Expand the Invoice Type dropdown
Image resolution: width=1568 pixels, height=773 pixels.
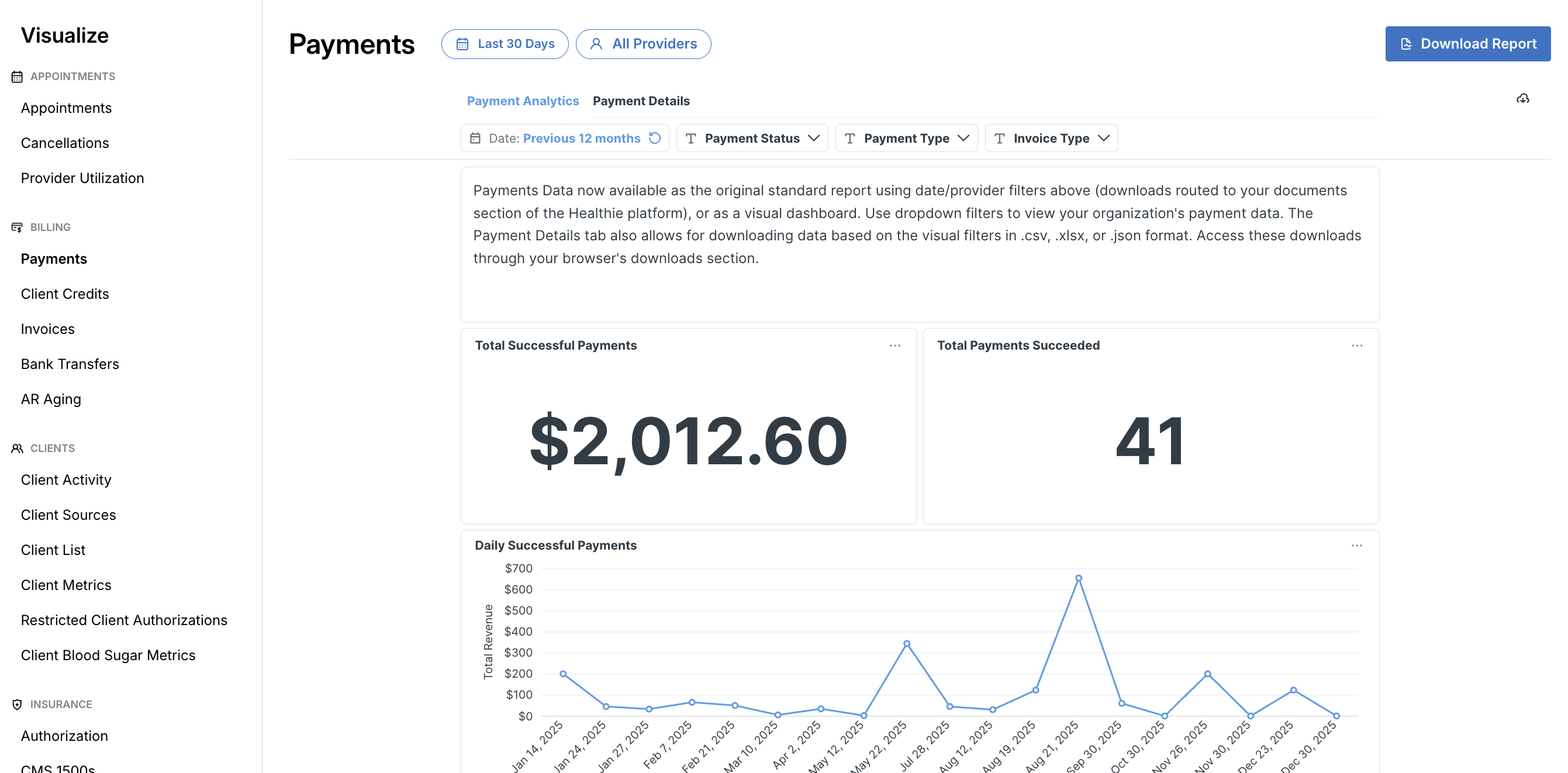pyautogui.click(x=1051, y=138)
